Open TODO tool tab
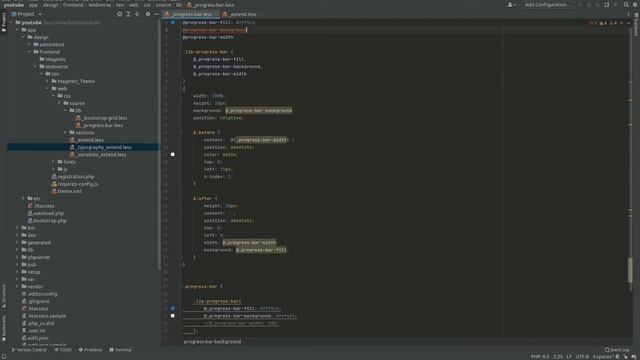 tap(63, 350)
